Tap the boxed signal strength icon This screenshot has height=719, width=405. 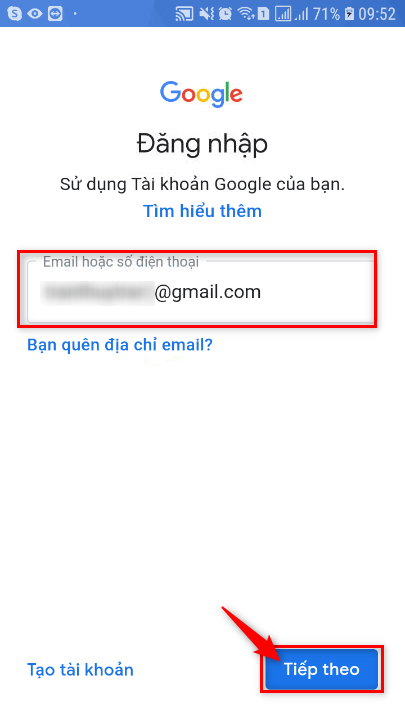tap(283, 14)
